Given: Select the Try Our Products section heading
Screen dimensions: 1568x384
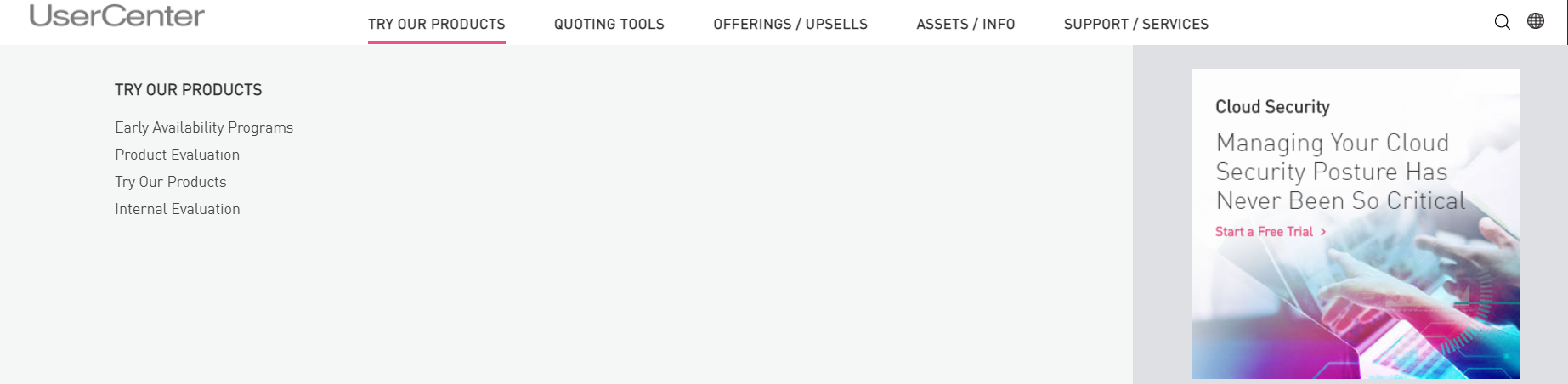Looking at the screenshot, I should (x=189, y=90).
